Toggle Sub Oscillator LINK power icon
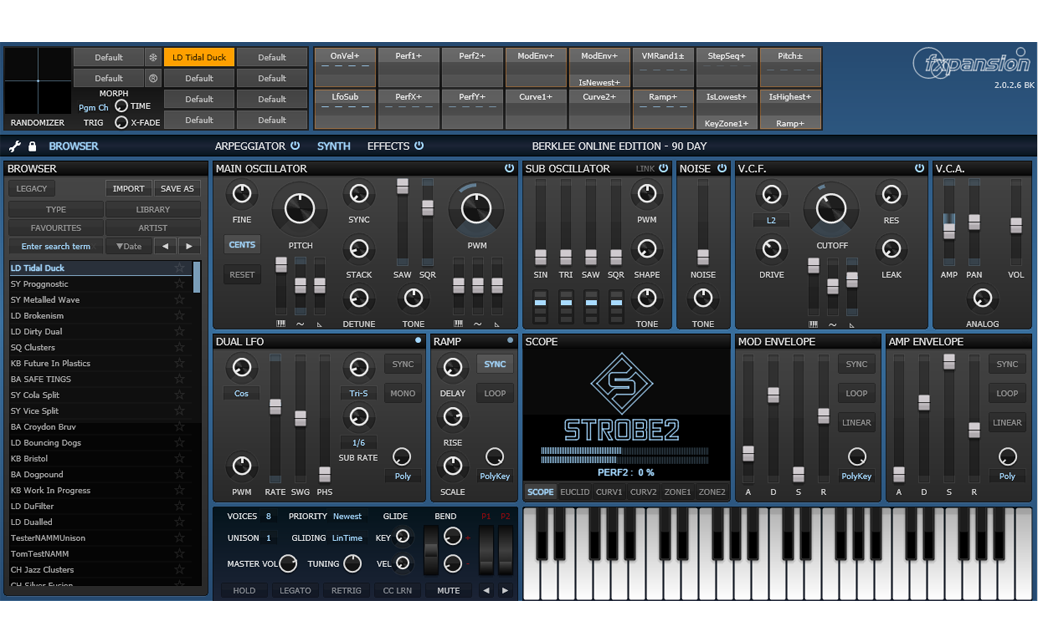The image size is (1038, 642). [x=663, y=168]
